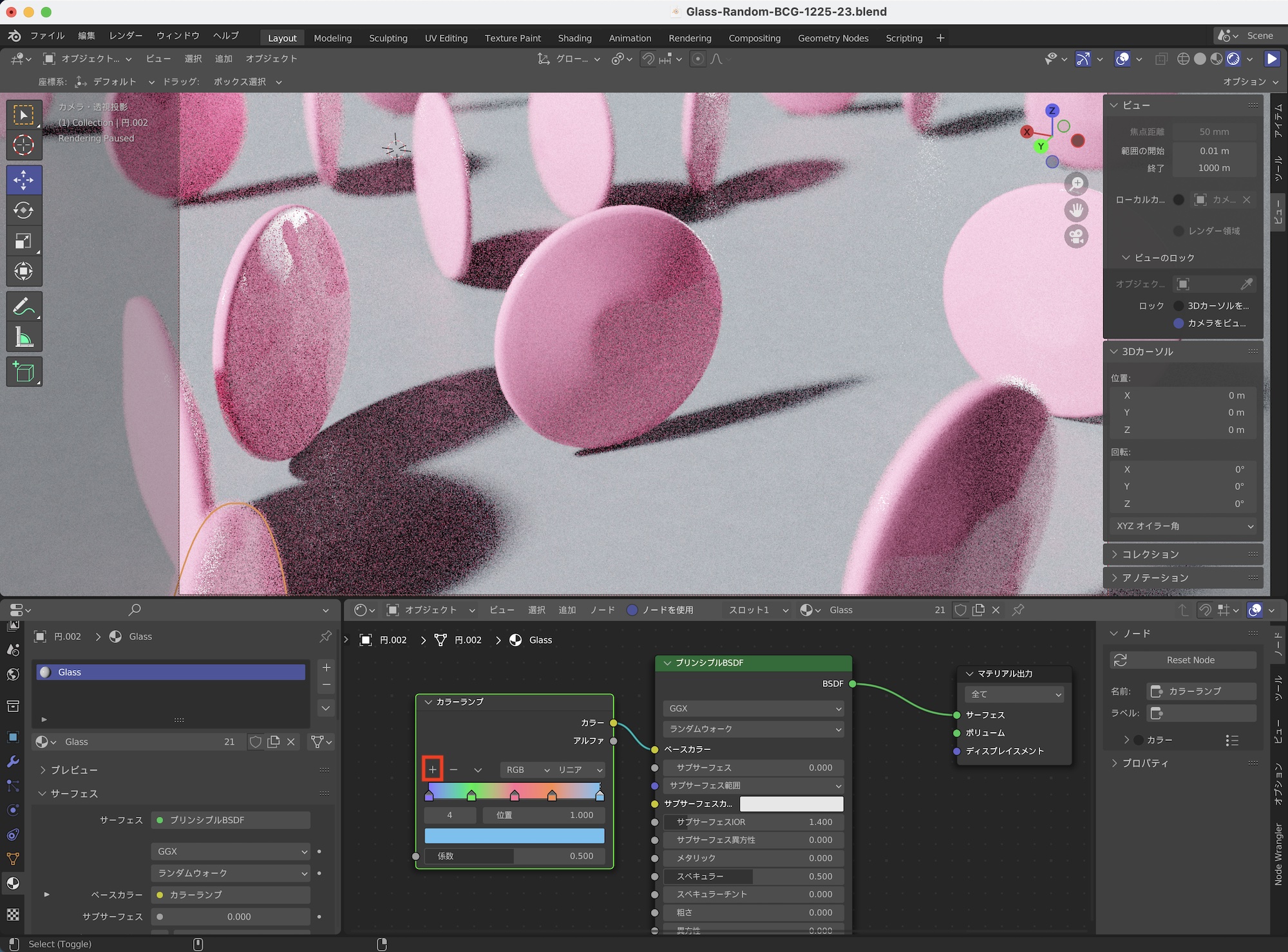Toggle the ノードを使用 checkbox
Image resolution: width=1288 pixels, height=952 pixels.
tap(632, 610)
